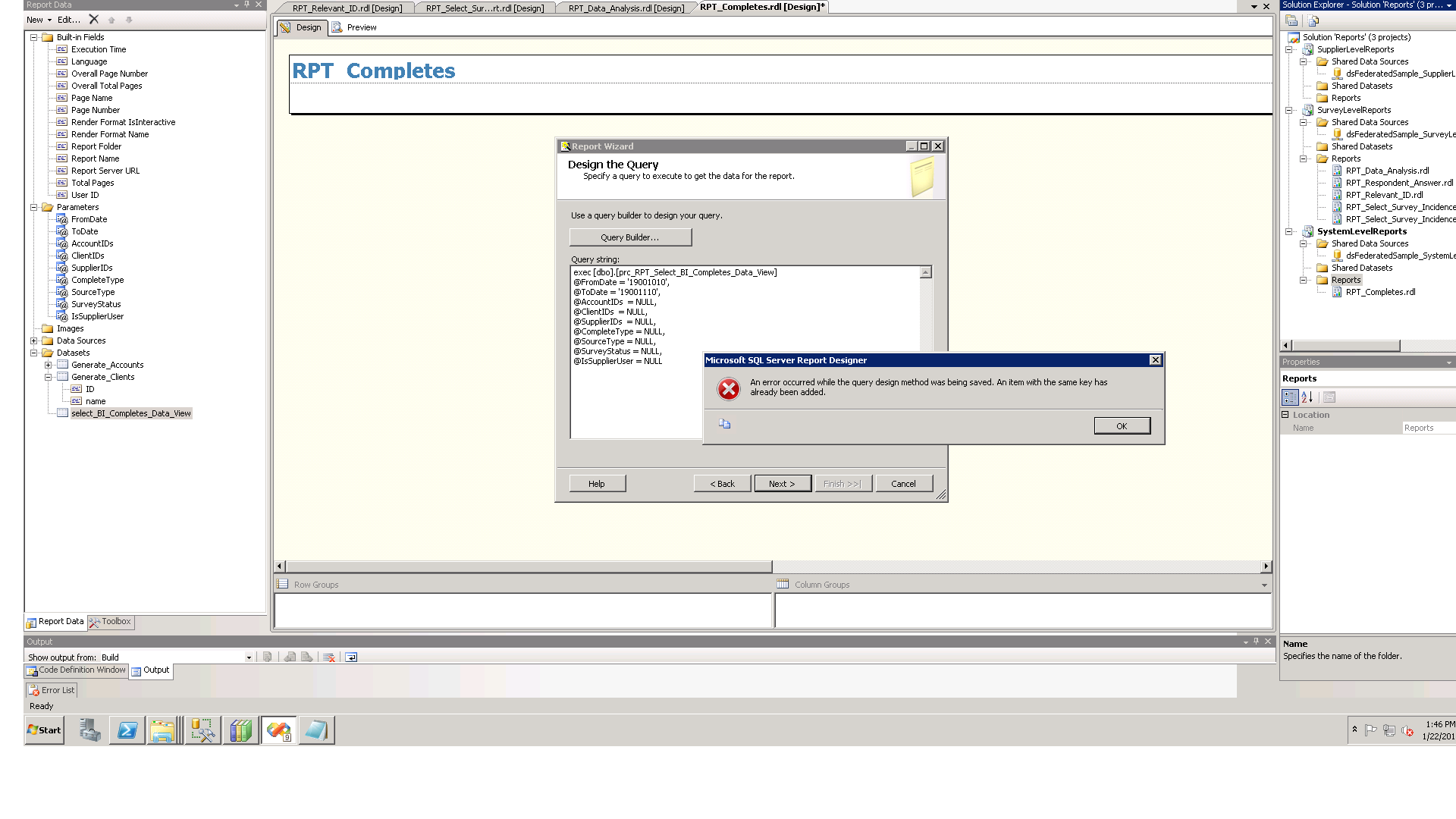Switch Properties grid to Categorized view
The height and width of the screenshot is (819, 1456).
tap(1290, 397)
